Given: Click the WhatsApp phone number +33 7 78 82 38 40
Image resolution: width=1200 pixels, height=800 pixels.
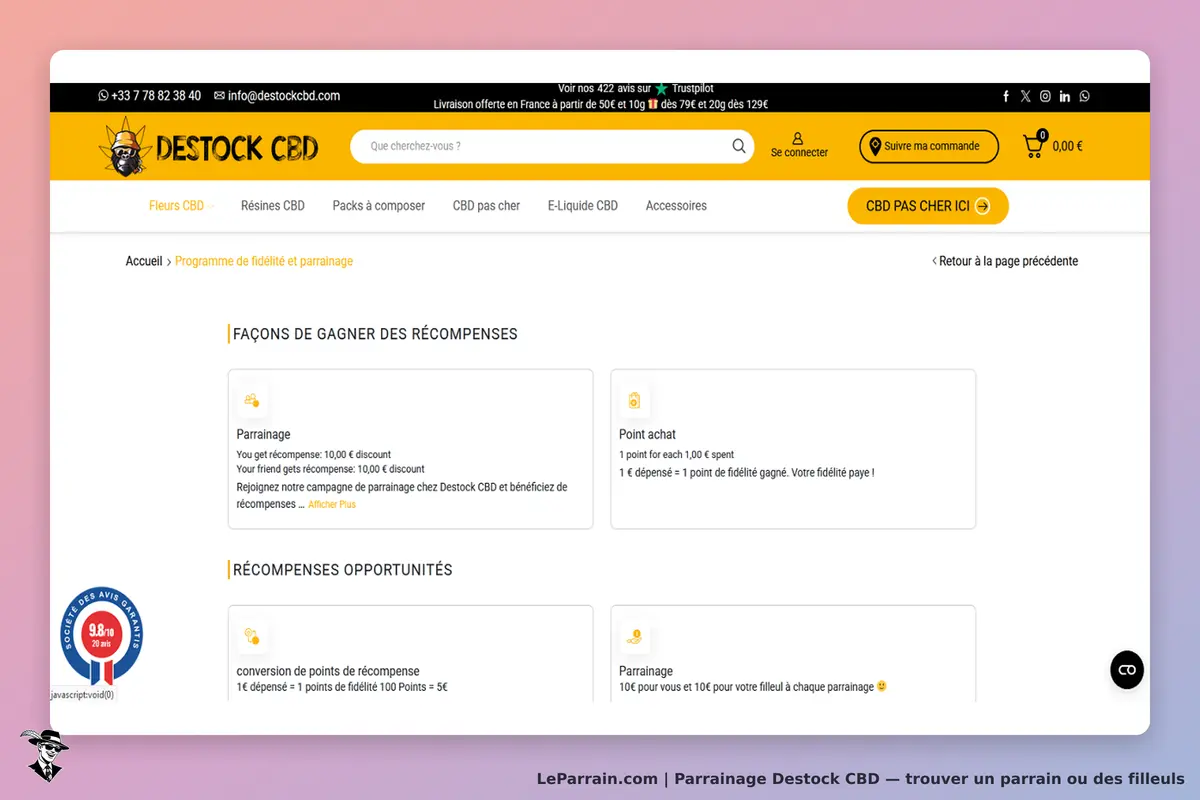Looking at the screenshot, I should point(149,96).
